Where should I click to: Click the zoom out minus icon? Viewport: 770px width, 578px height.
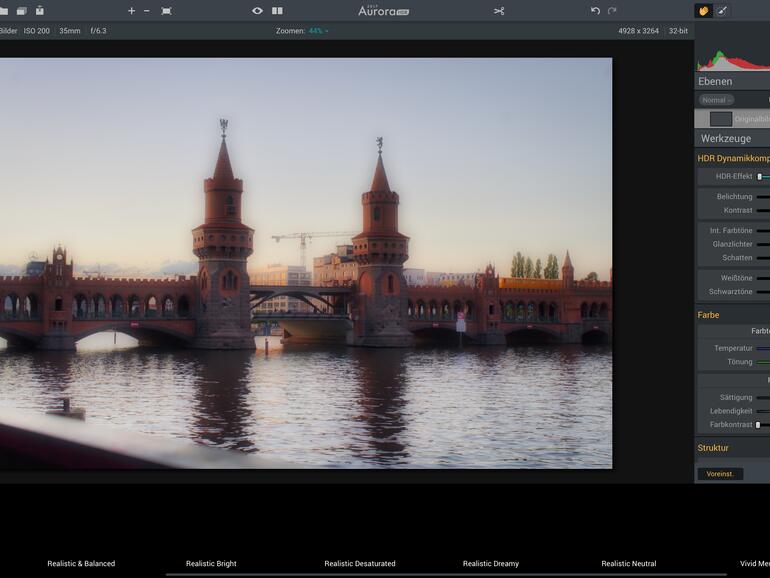coord(147,11)
